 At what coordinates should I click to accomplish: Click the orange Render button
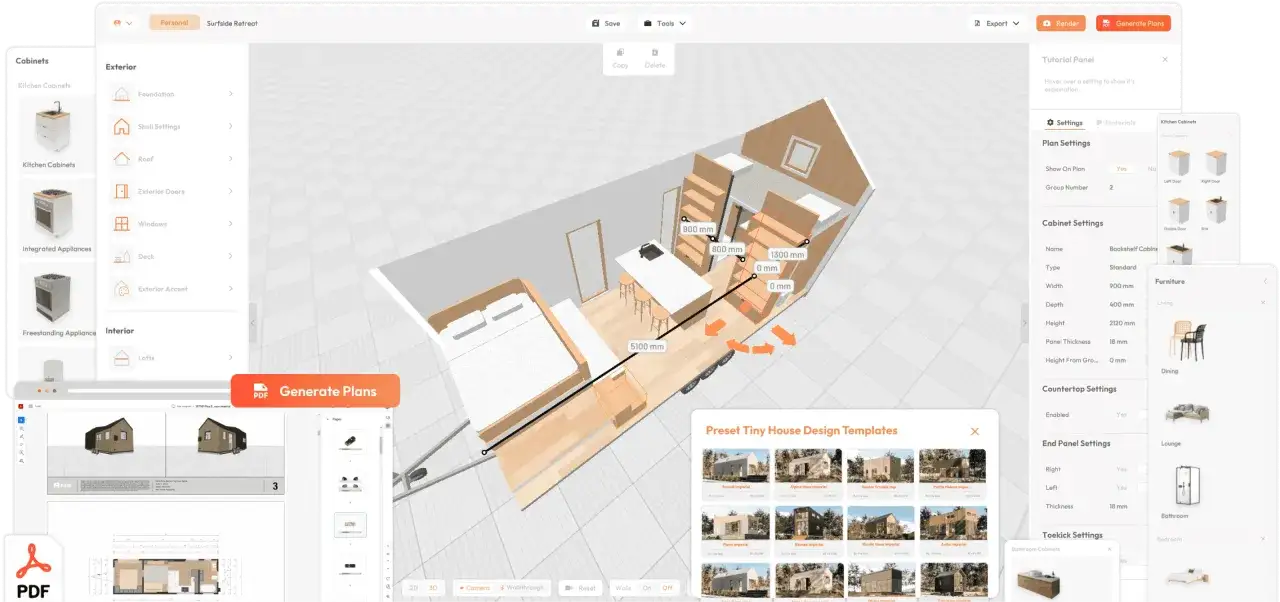pyautogui.click(x=1060, y=23)
